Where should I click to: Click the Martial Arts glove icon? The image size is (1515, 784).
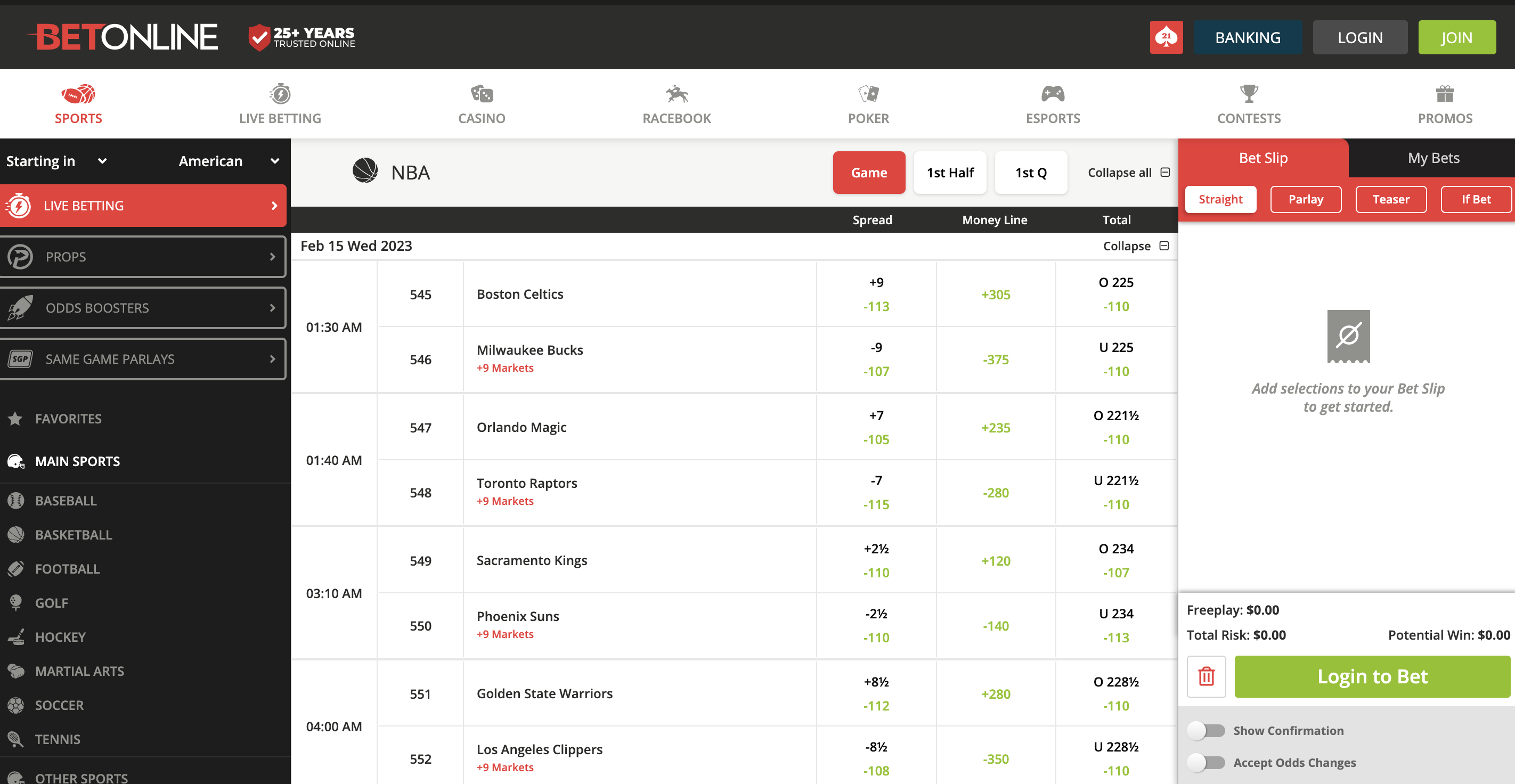[16, 671]
